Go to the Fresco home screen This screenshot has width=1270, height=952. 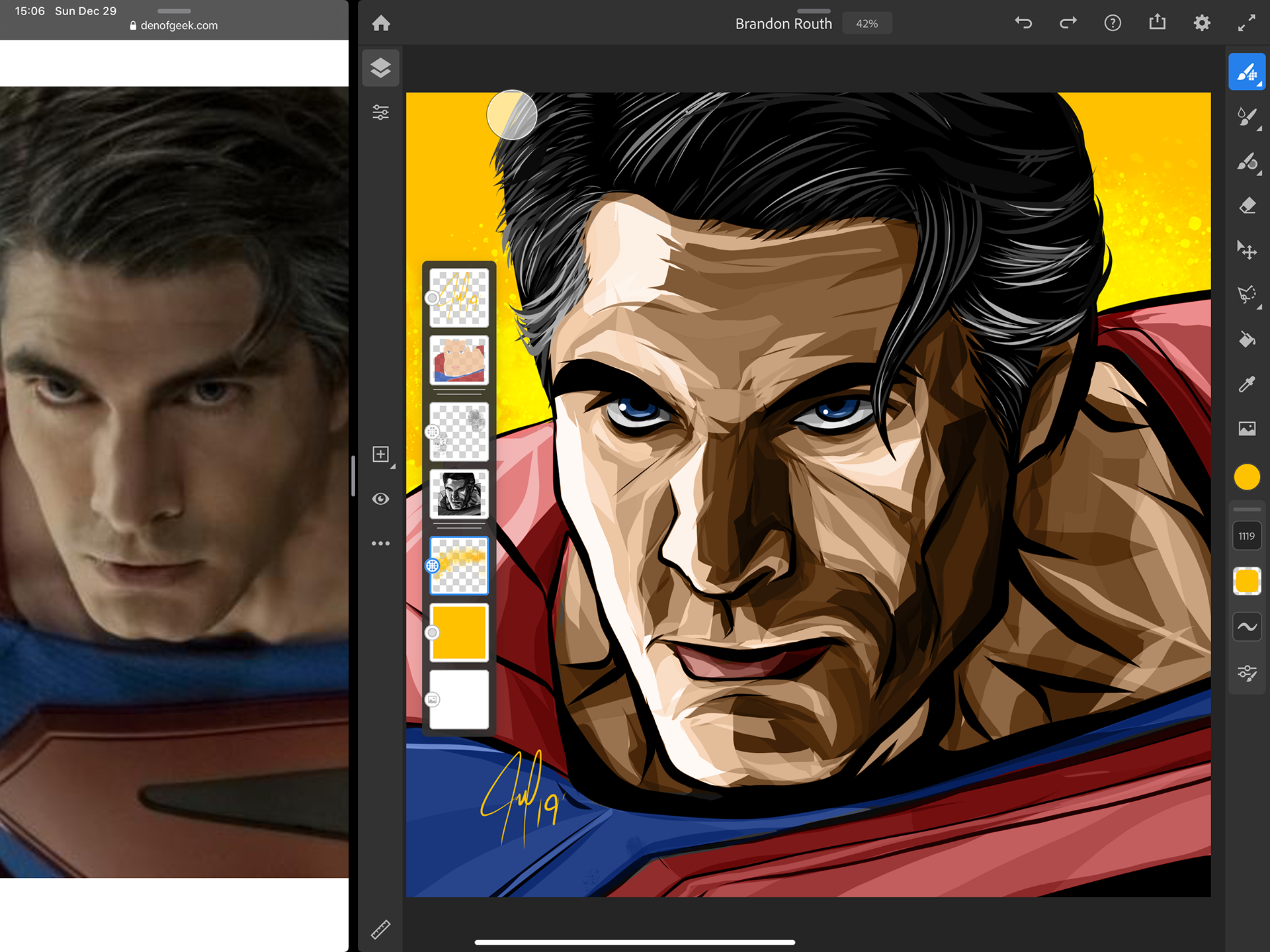[x=381, y=23]
